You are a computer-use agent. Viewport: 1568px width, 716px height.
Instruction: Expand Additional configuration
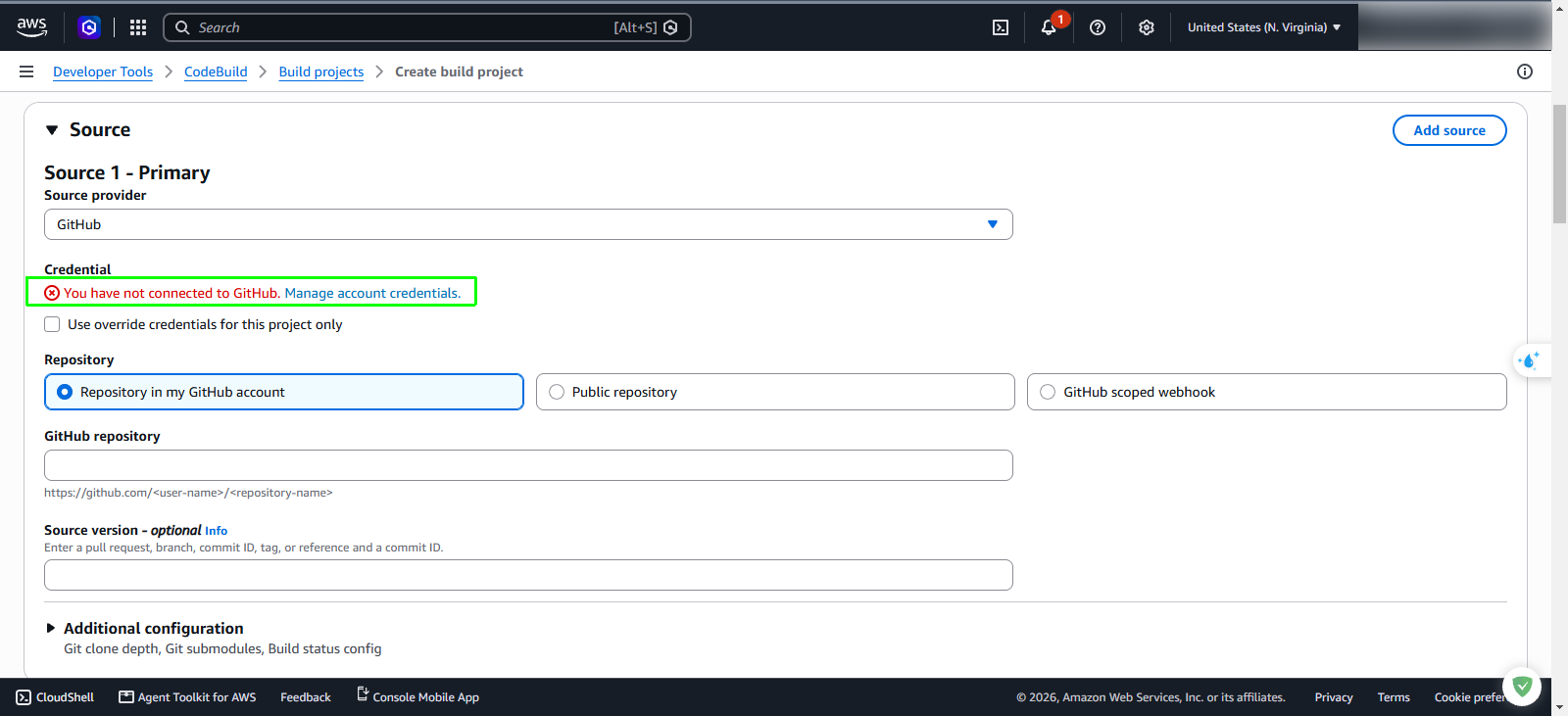tap(51, 628)
